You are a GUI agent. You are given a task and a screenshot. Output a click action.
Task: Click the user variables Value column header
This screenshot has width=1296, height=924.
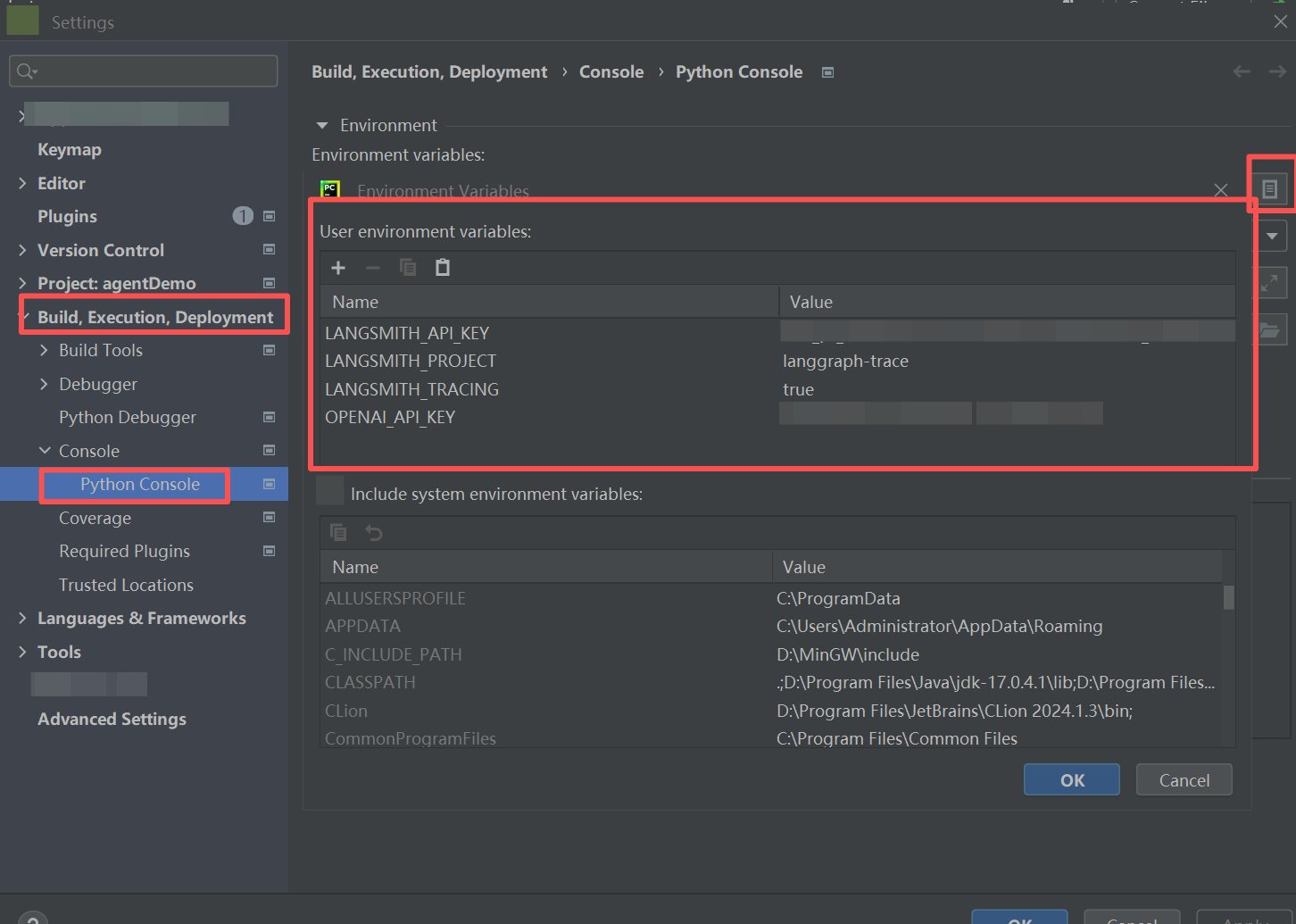[x=1007, y=302]
